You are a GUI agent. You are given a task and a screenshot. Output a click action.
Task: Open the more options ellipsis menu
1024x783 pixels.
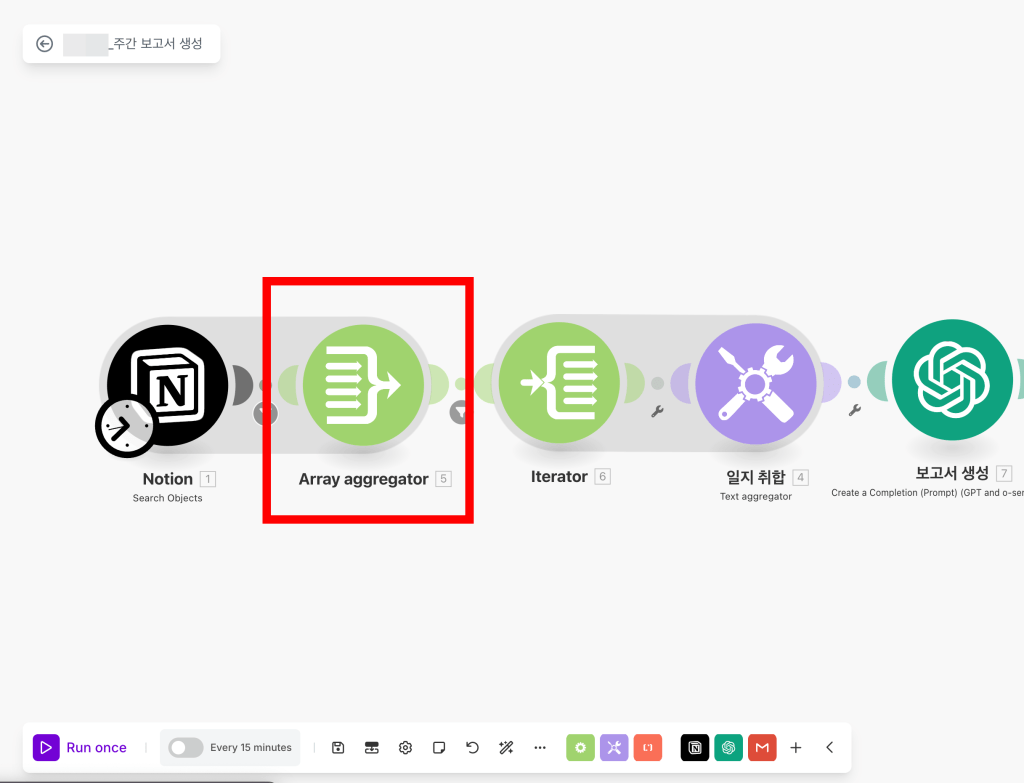(540, 747)
